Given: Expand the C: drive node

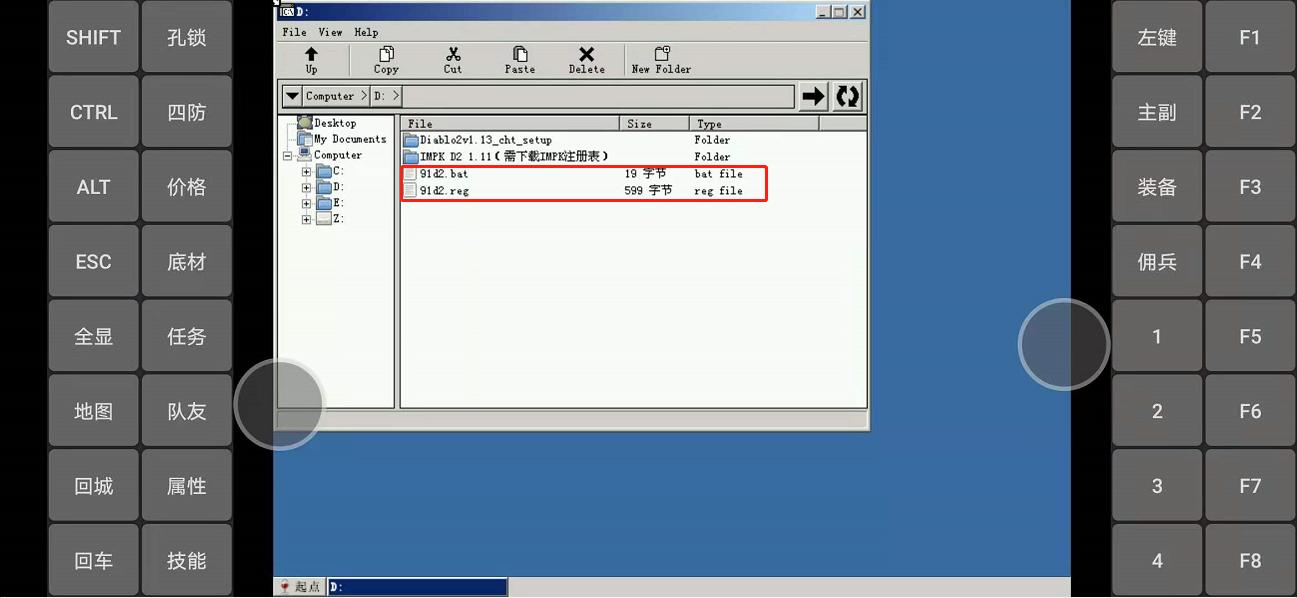Looking at the screenshot, I should [307, 172].
